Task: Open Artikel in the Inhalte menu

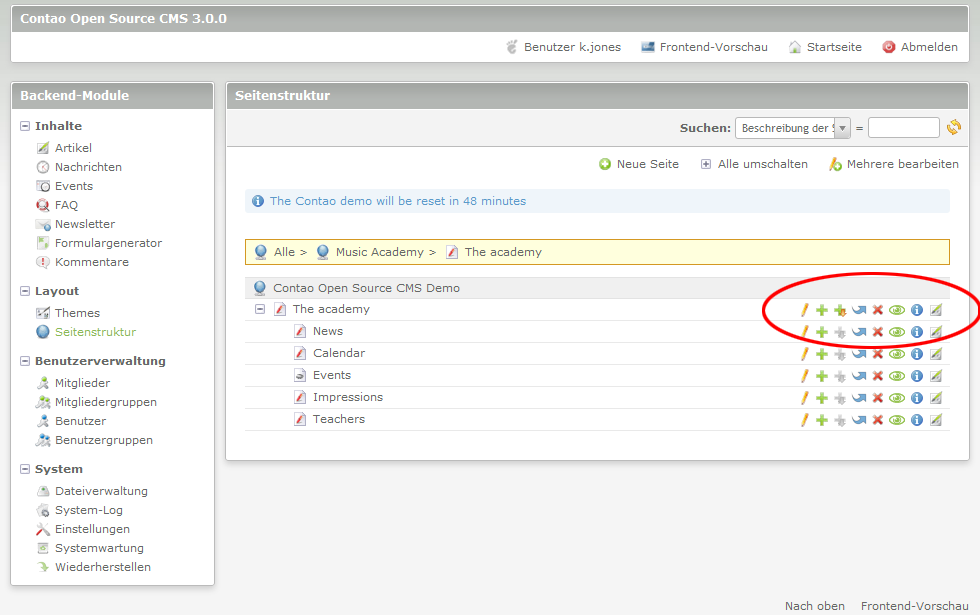Action: (x=73, y=148)
